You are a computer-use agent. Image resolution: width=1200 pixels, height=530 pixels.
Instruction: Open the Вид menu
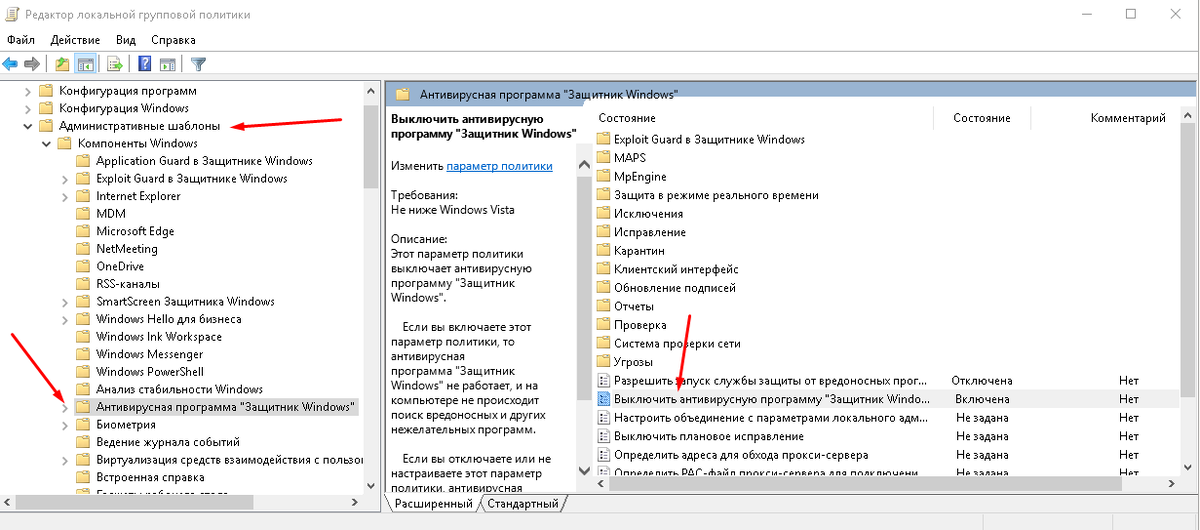(x=126, y=40)
